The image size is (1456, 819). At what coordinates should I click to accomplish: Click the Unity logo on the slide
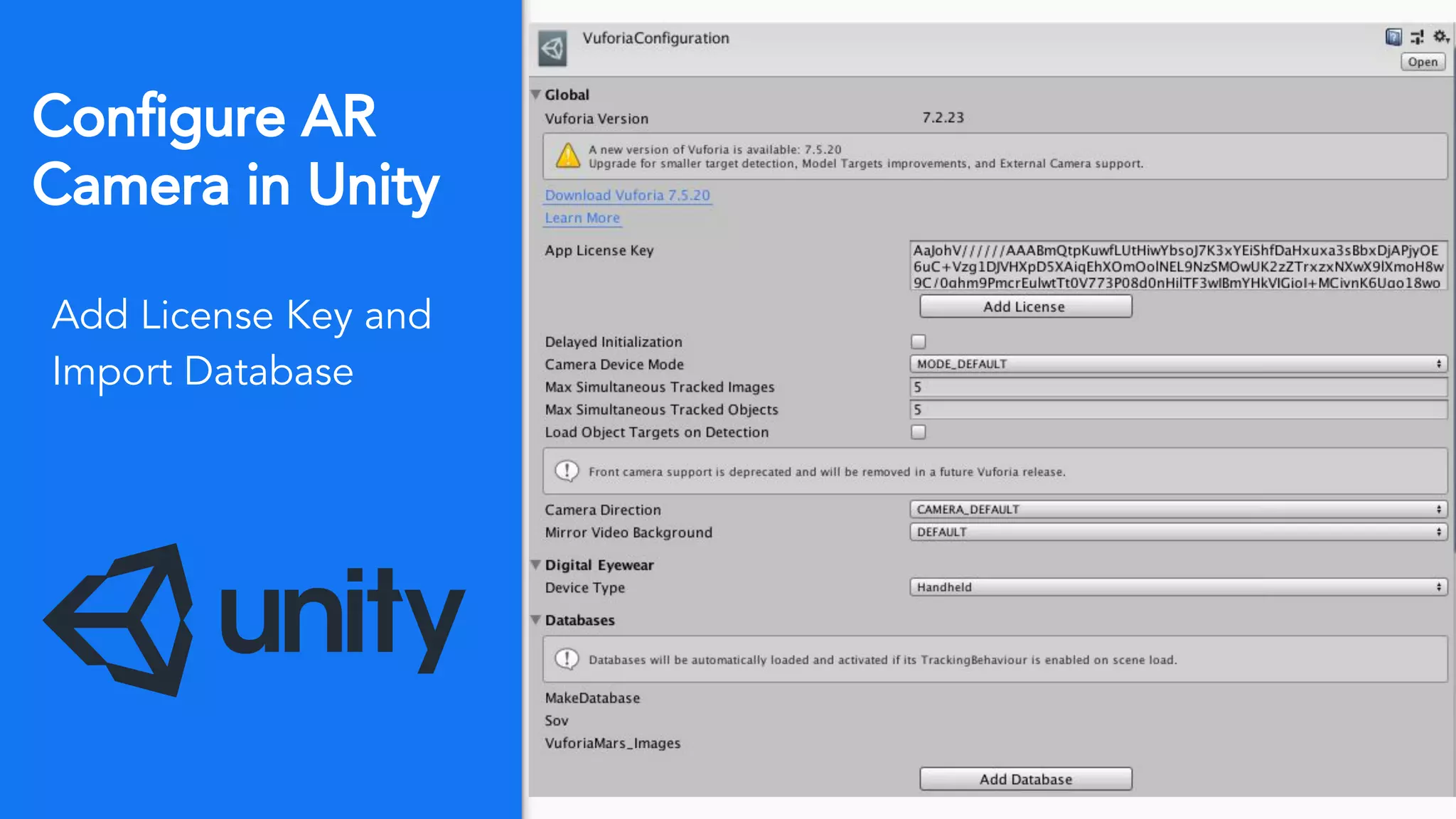254,620
